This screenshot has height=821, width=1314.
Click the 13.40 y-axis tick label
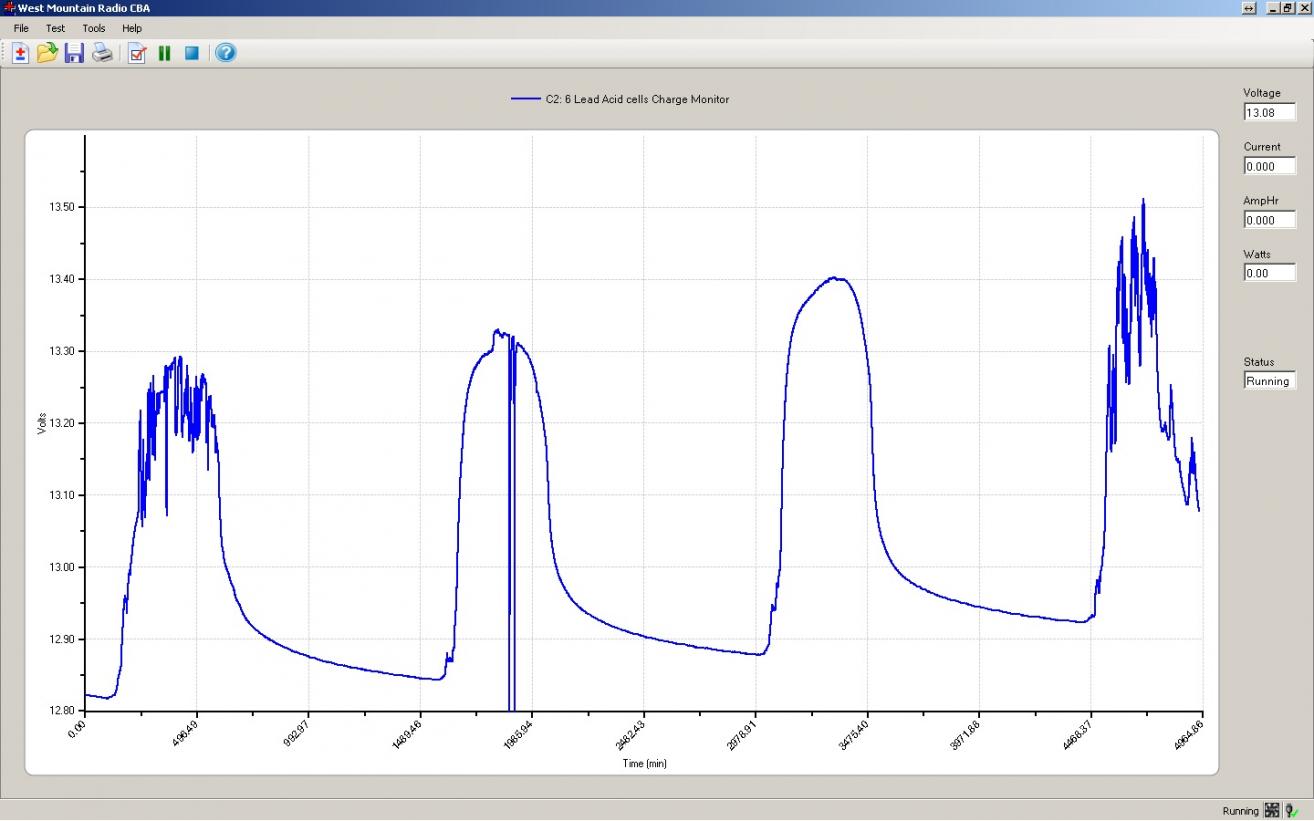pos(61,279)
